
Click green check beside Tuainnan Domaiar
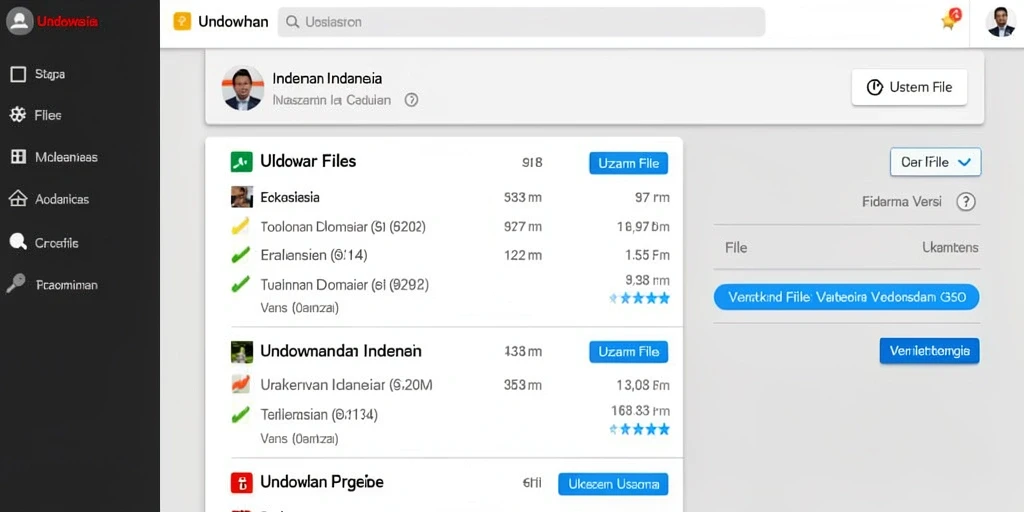pos(240,283)
